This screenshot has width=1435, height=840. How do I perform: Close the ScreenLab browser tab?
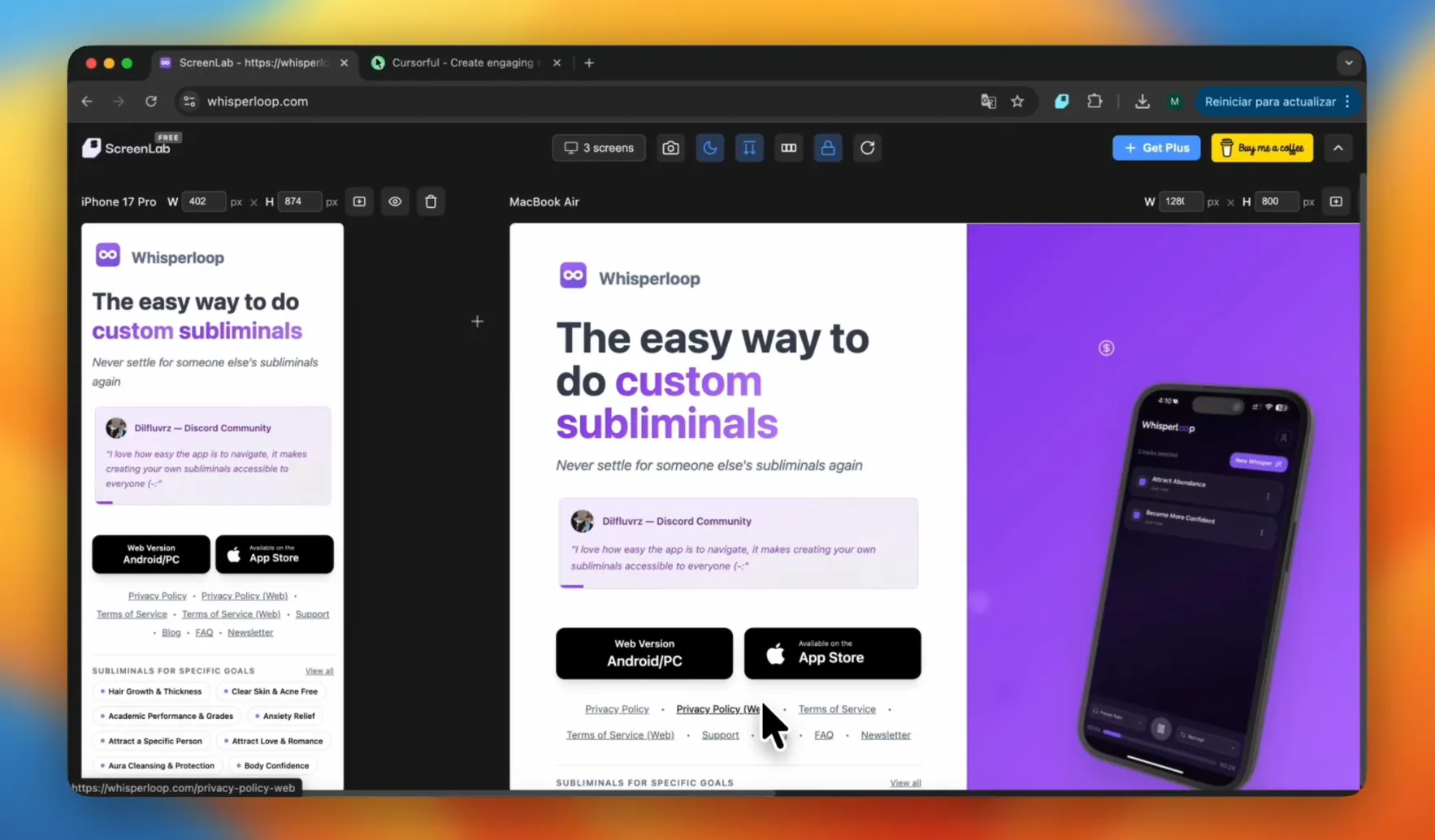coord(344,63)
